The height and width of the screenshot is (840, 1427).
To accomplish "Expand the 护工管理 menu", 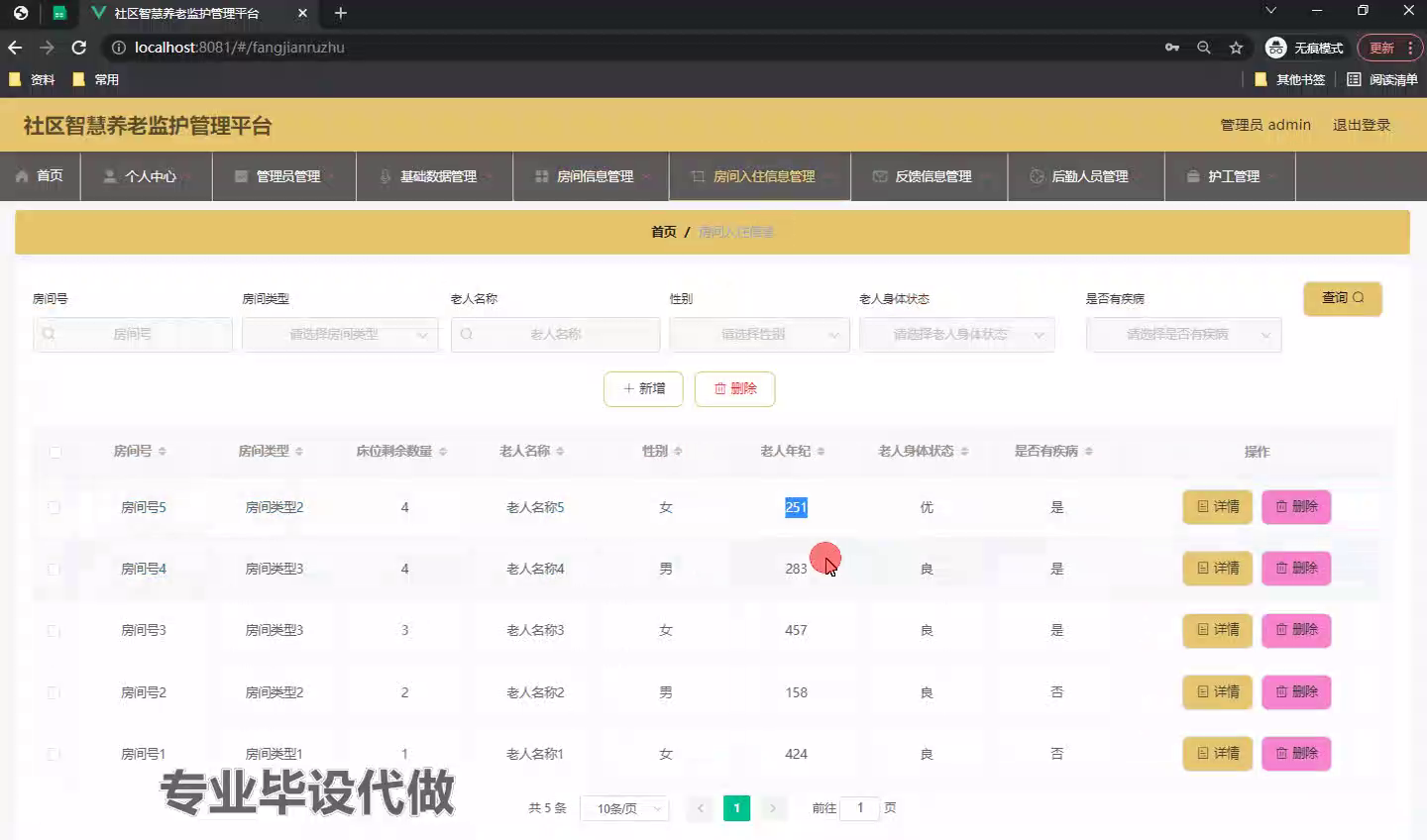I will [x=1230, y=176].
